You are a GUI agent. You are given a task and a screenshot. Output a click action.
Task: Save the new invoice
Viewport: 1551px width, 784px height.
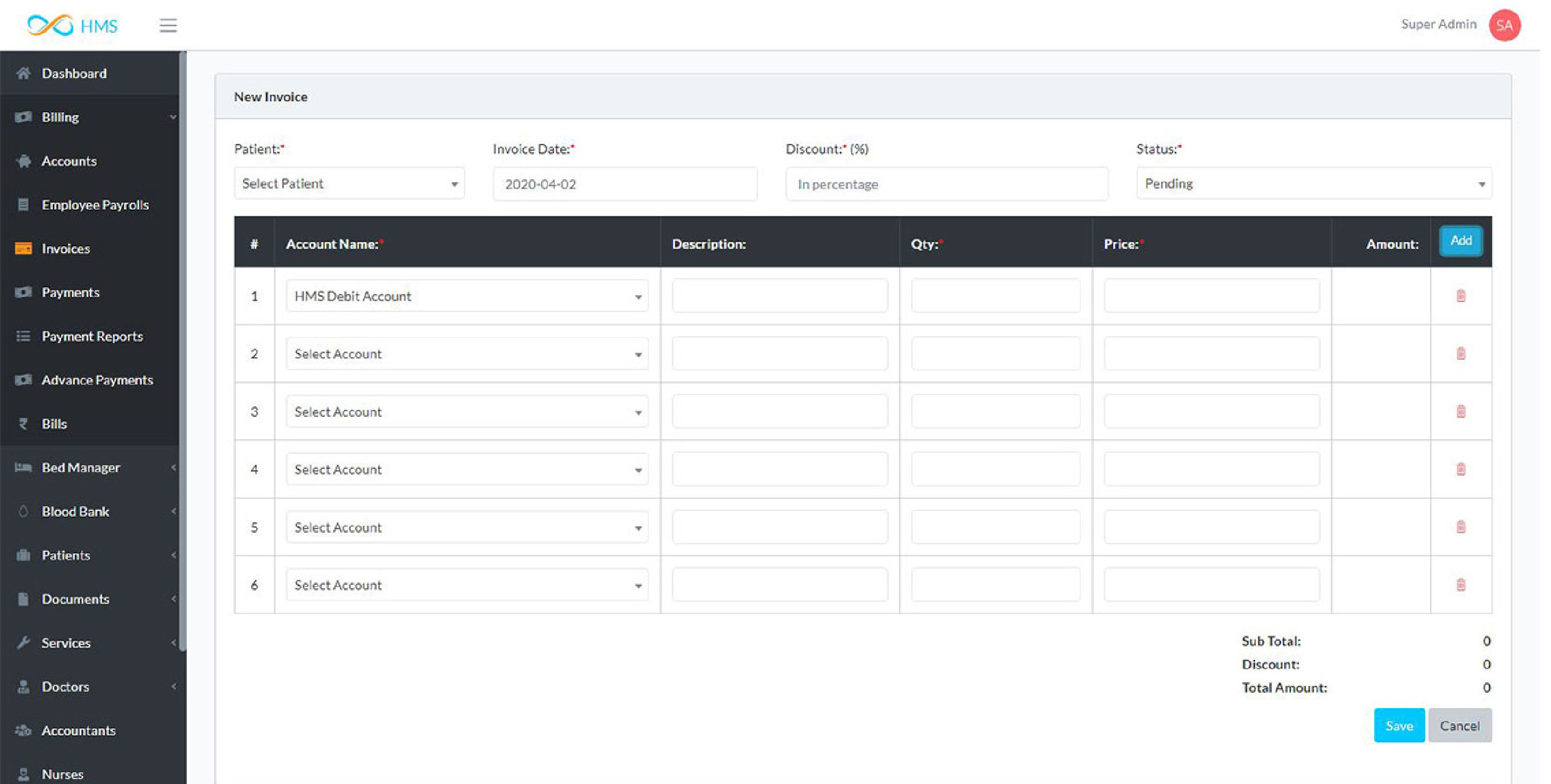pos(1398,725)
